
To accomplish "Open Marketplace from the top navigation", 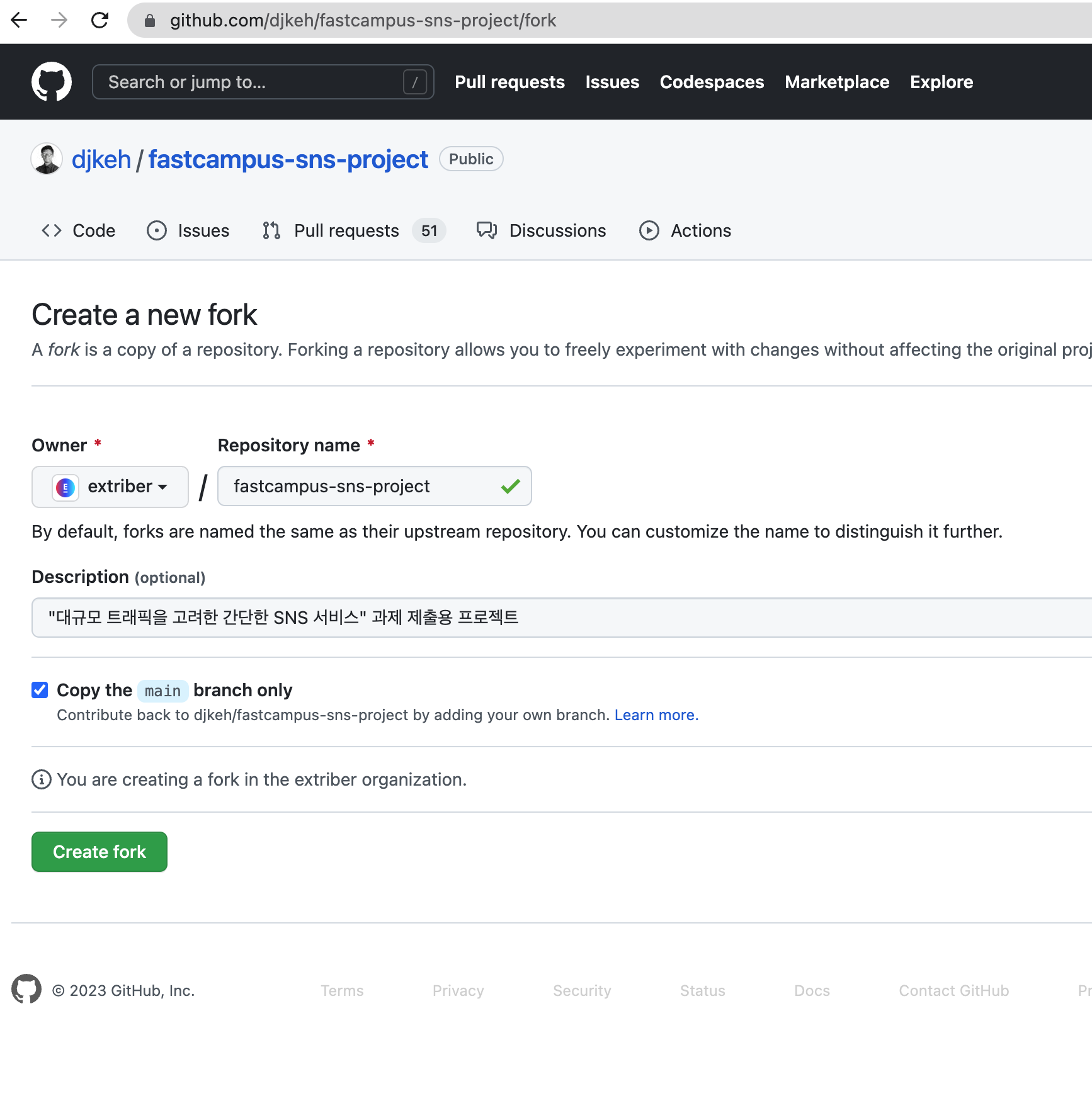I will pos(836,81).
